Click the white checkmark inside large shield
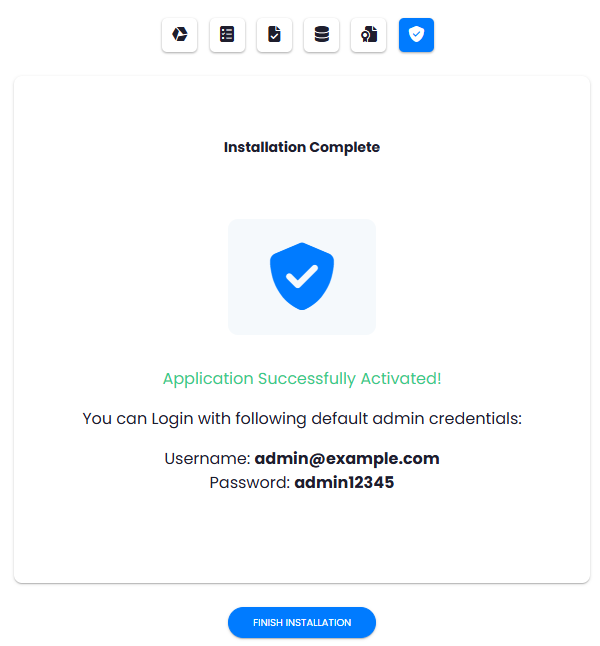 click(x=302, y=276)
